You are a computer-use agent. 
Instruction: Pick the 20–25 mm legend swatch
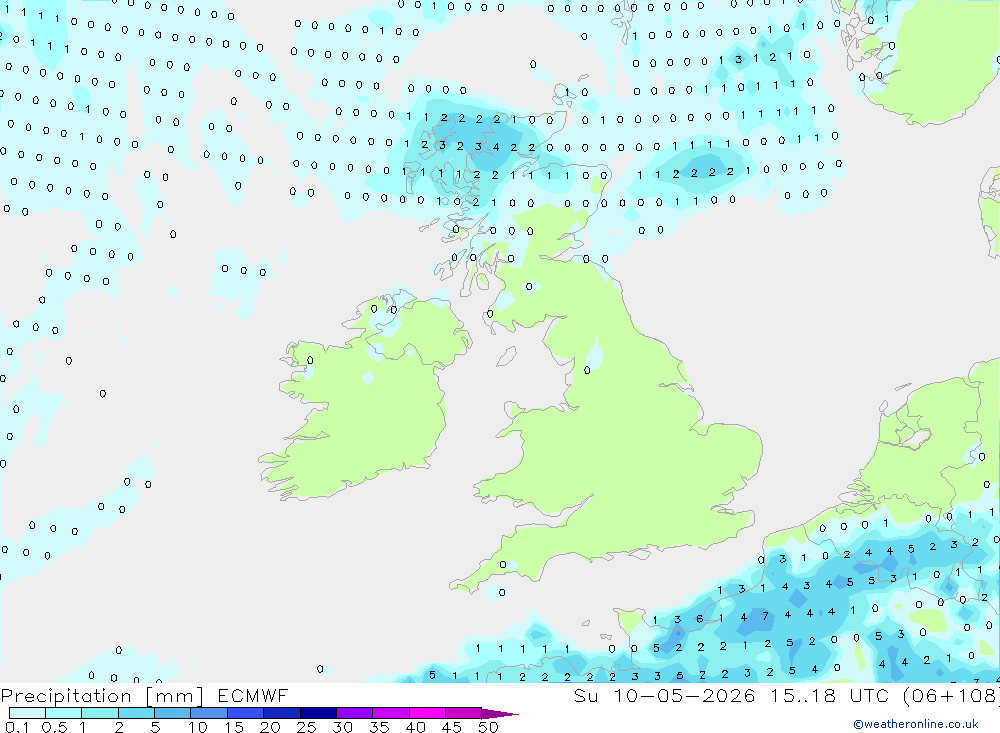coord(282,713)
